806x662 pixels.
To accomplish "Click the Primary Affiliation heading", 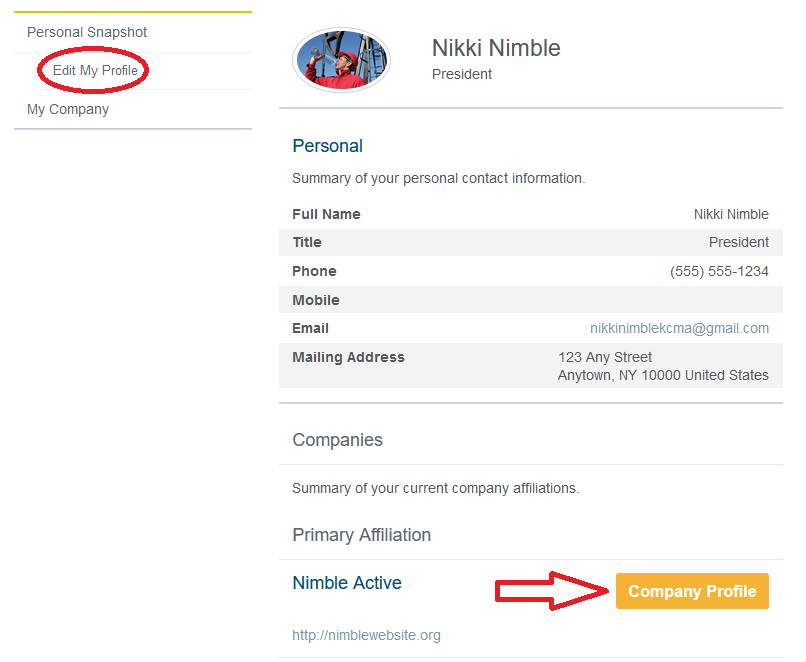I will 361,535.
